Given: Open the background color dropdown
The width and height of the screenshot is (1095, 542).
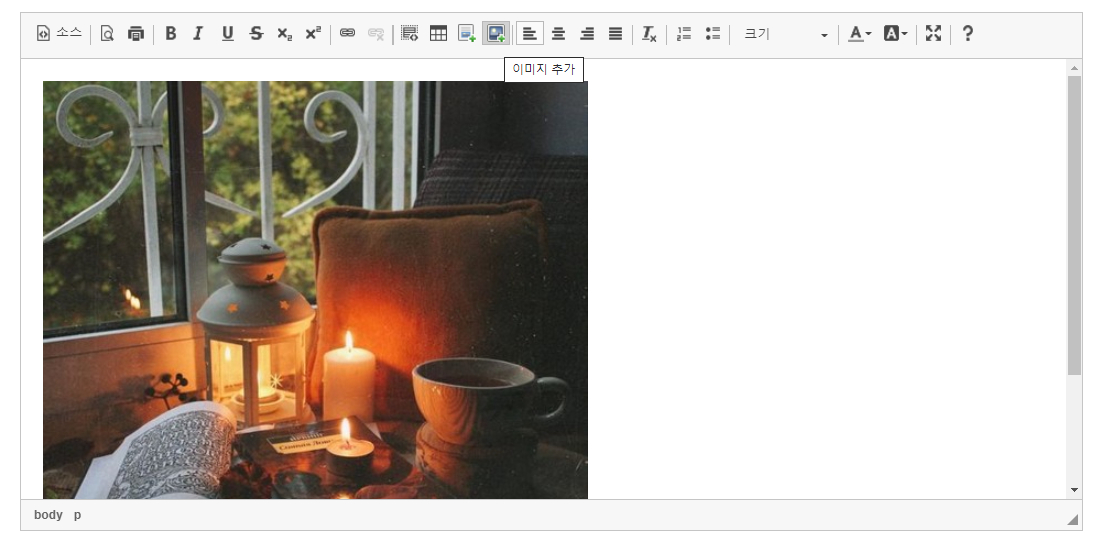Looking at the screenshot, I should pyautogui.click(x=895, y=34).
